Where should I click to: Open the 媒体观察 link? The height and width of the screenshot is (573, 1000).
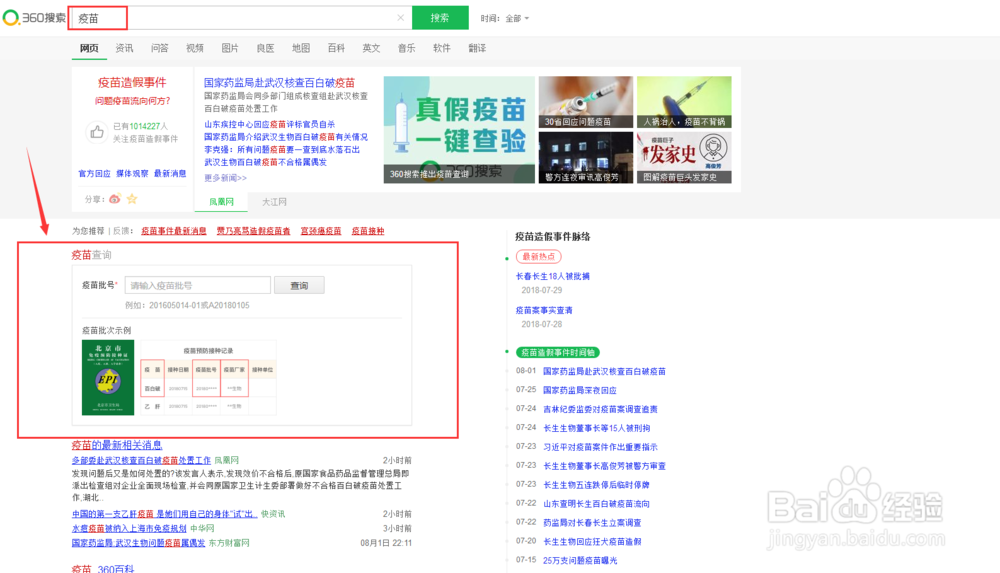pos(132,174)
